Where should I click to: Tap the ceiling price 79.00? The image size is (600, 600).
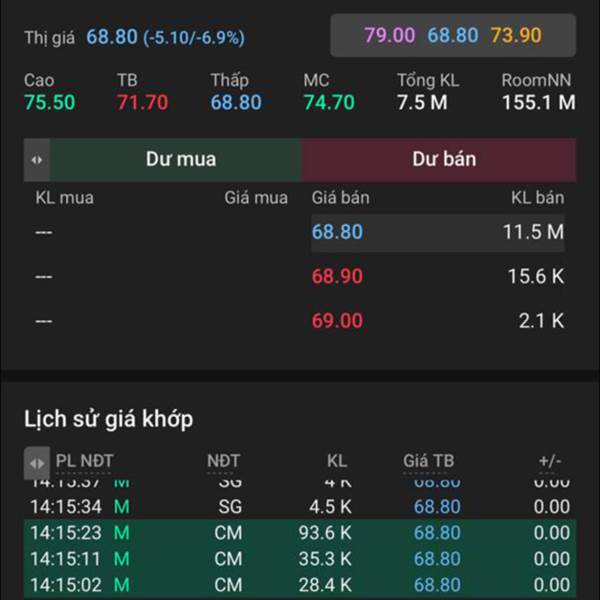(389, 36)
